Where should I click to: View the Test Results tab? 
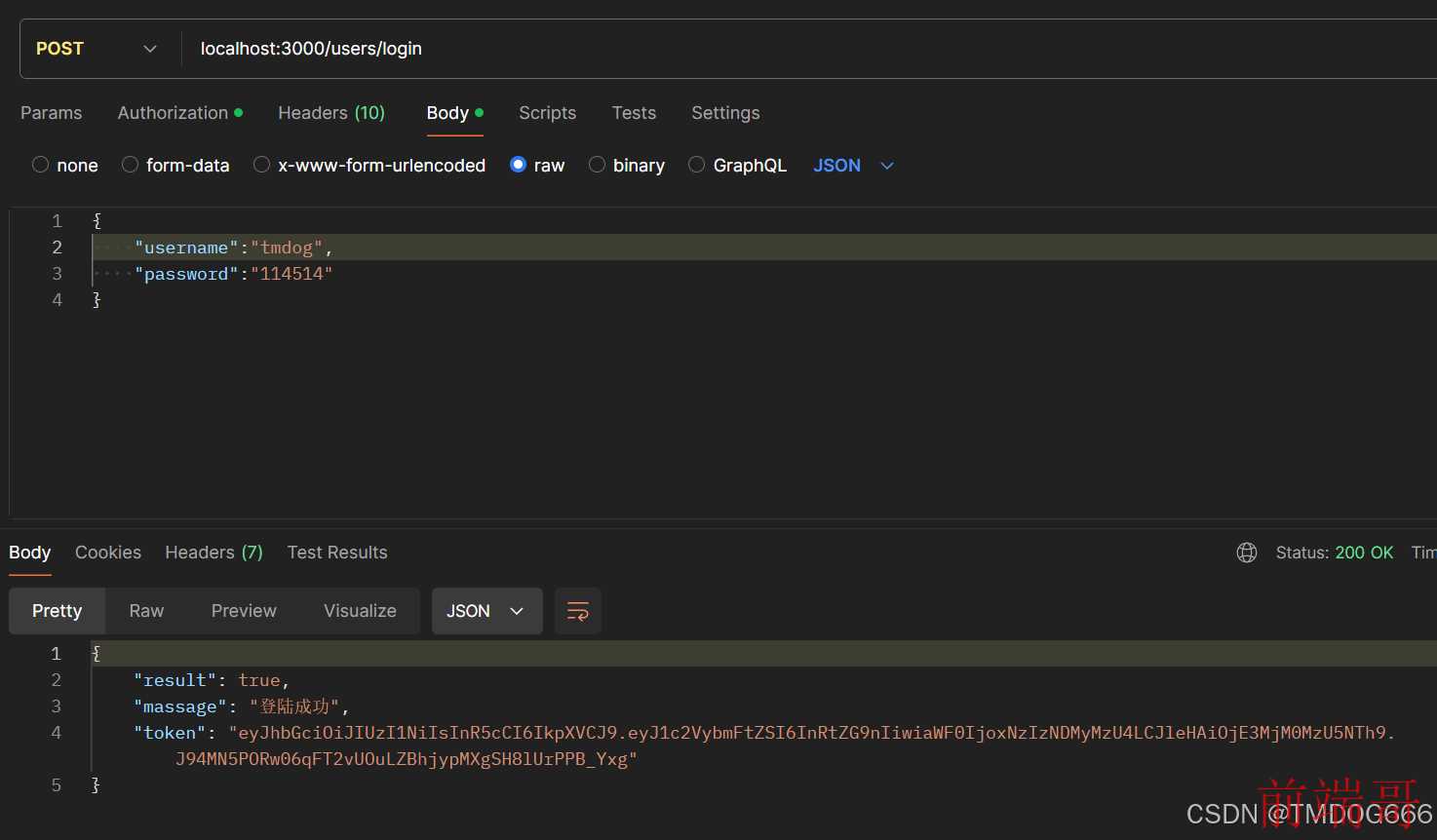(x=337, y=553)
